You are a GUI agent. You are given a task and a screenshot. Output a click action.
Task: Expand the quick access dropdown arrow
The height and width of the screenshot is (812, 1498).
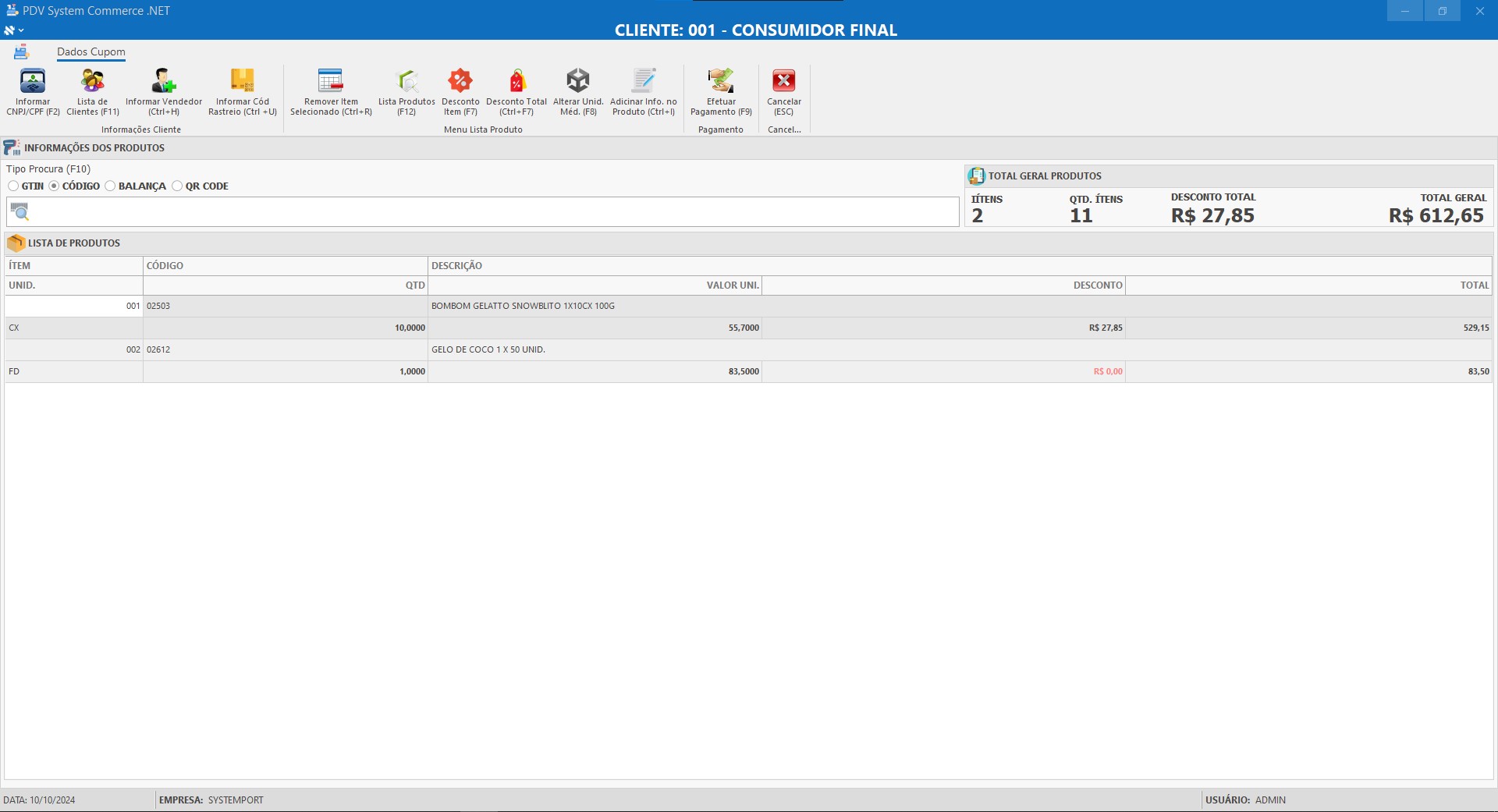(x=21, y=30)
